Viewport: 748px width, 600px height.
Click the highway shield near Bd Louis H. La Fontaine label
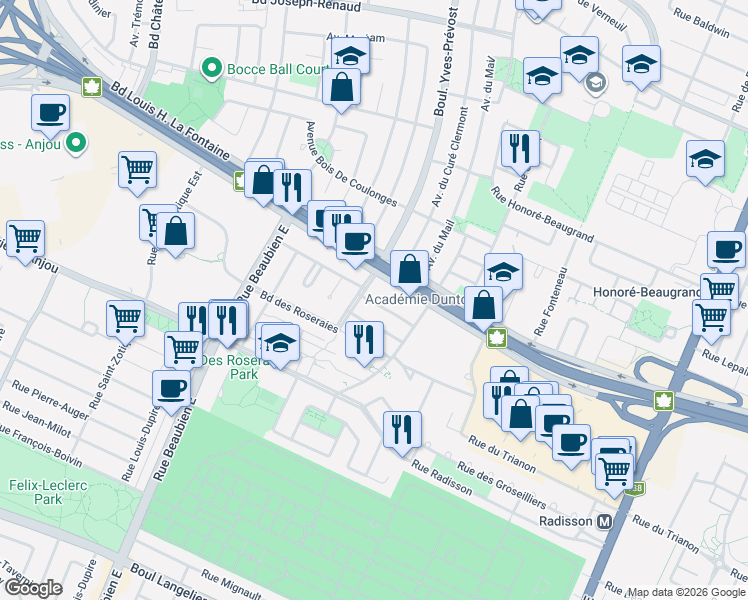click(92, 87)
